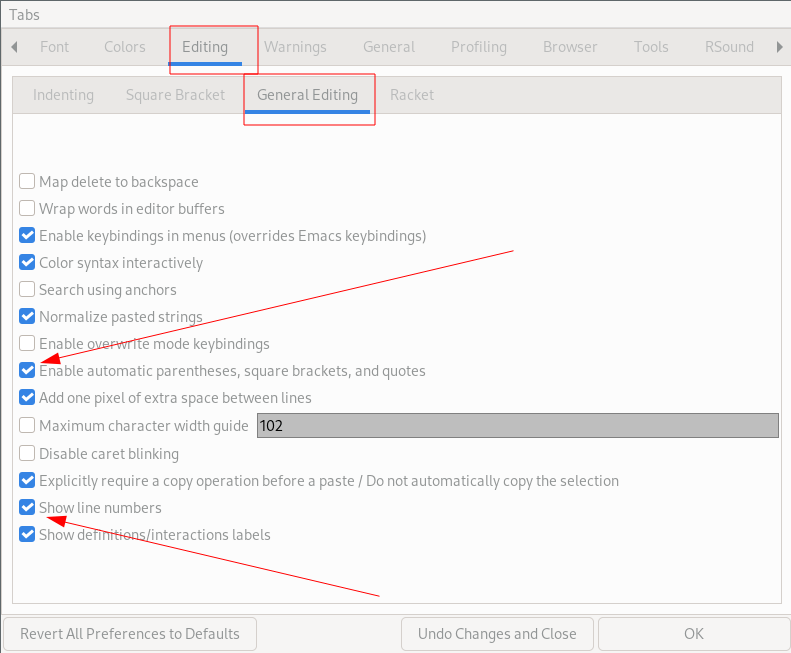Enable Maximum character width guide
Viewport: 791px width, 653px height.
tap(27, 426)
